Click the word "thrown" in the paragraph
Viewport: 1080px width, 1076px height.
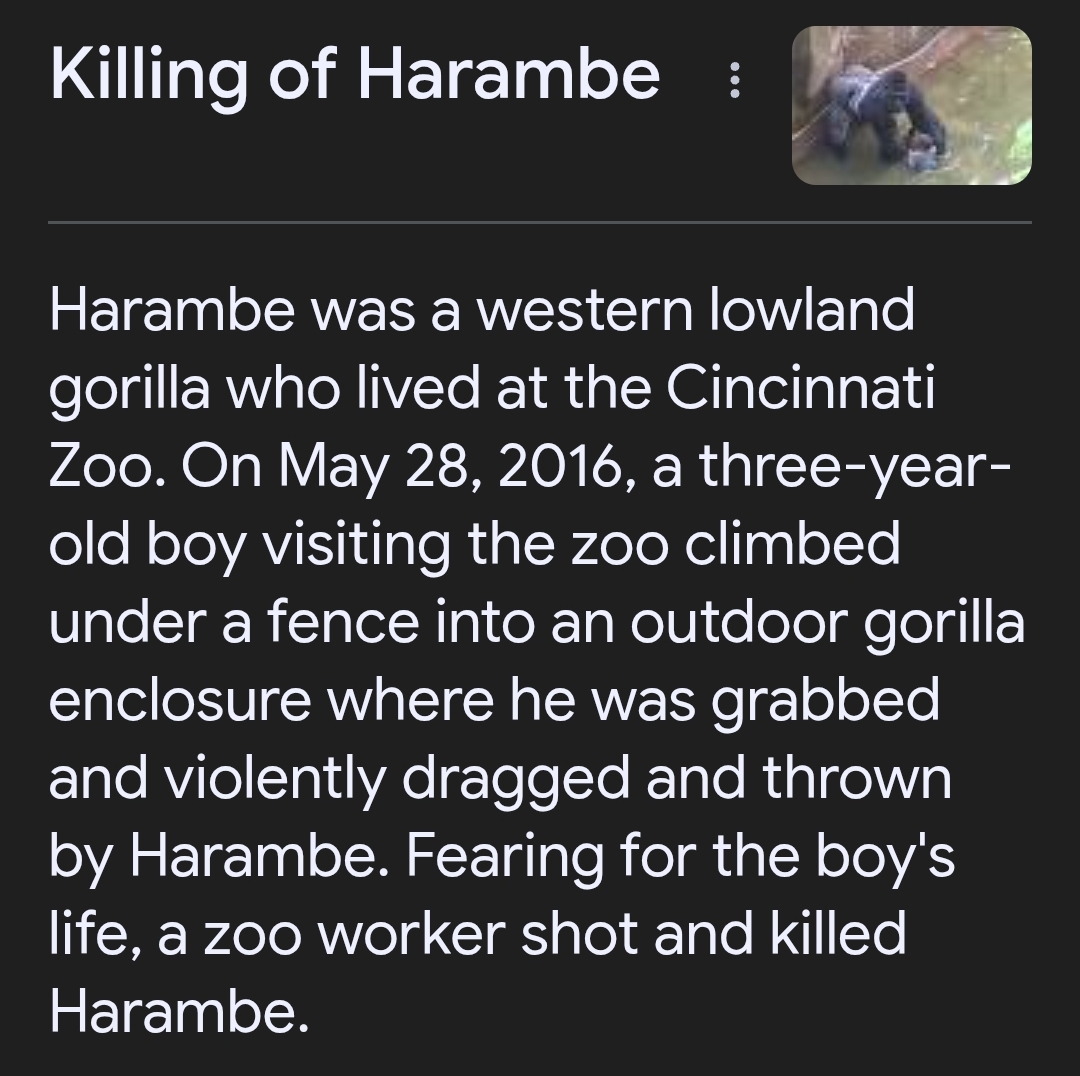click(857, 778)
